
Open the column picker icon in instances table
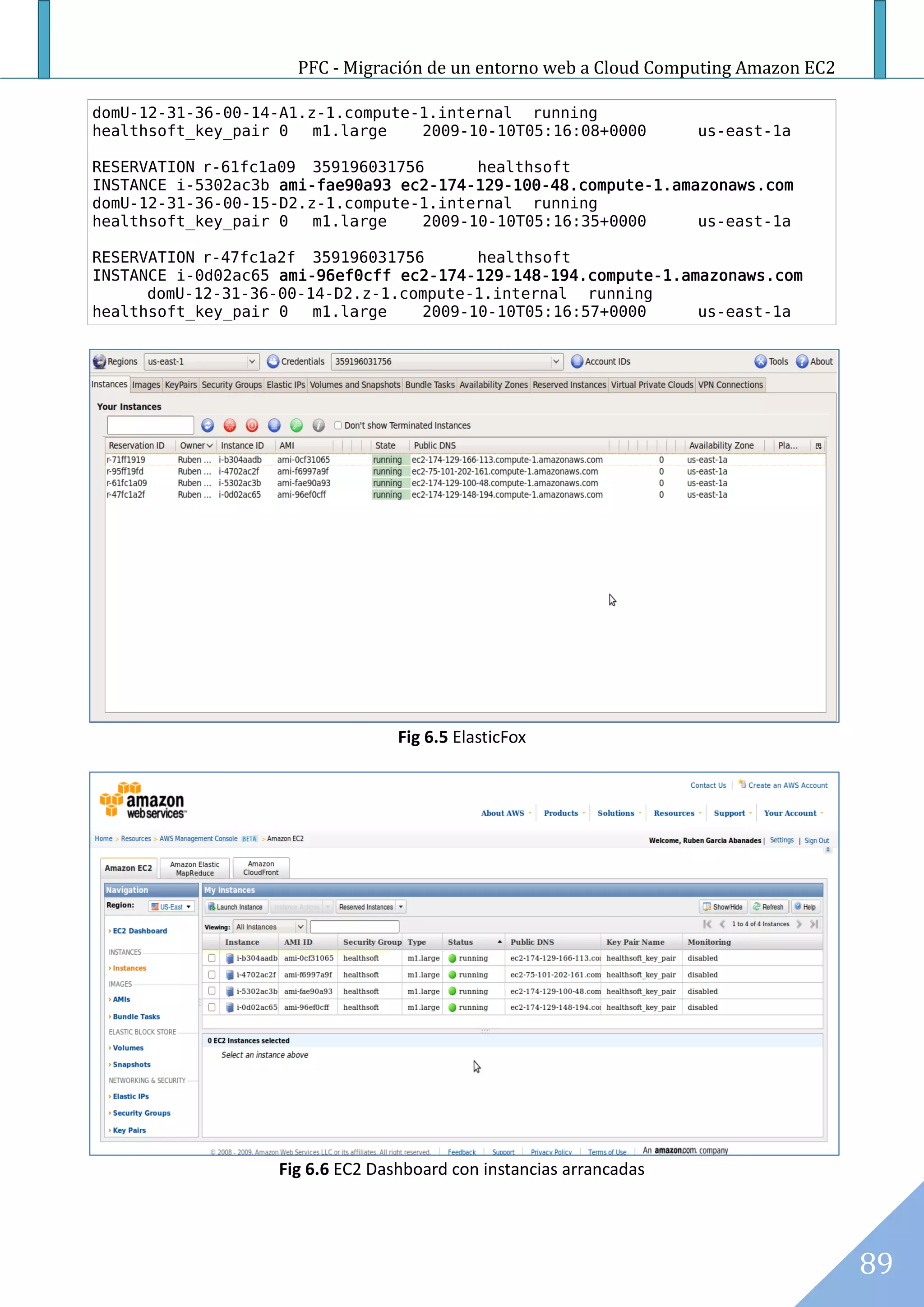click(819, 446)
